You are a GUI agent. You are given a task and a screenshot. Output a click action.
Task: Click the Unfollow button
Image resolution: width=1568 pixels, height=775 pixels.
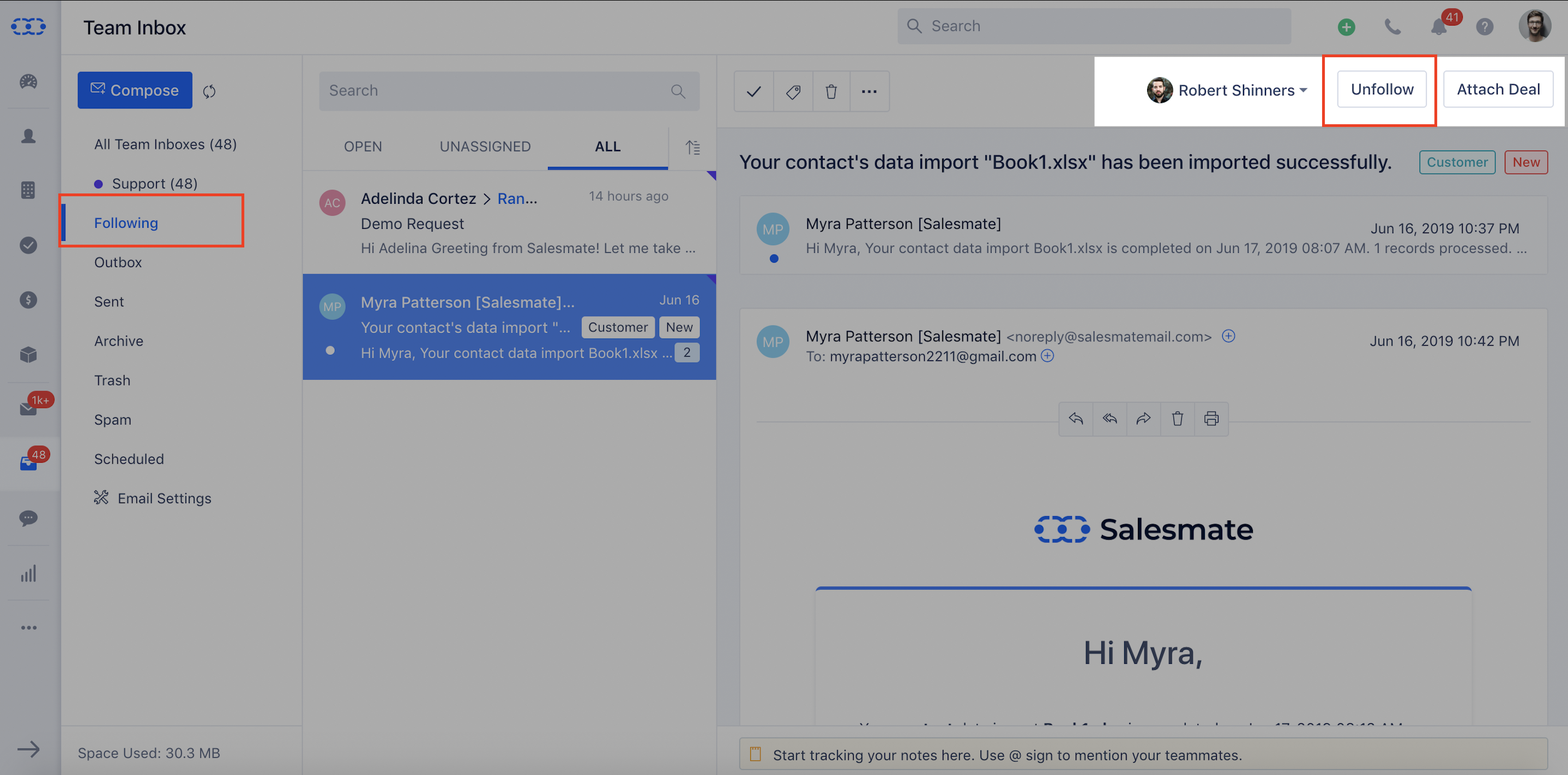click(1382, 89)
